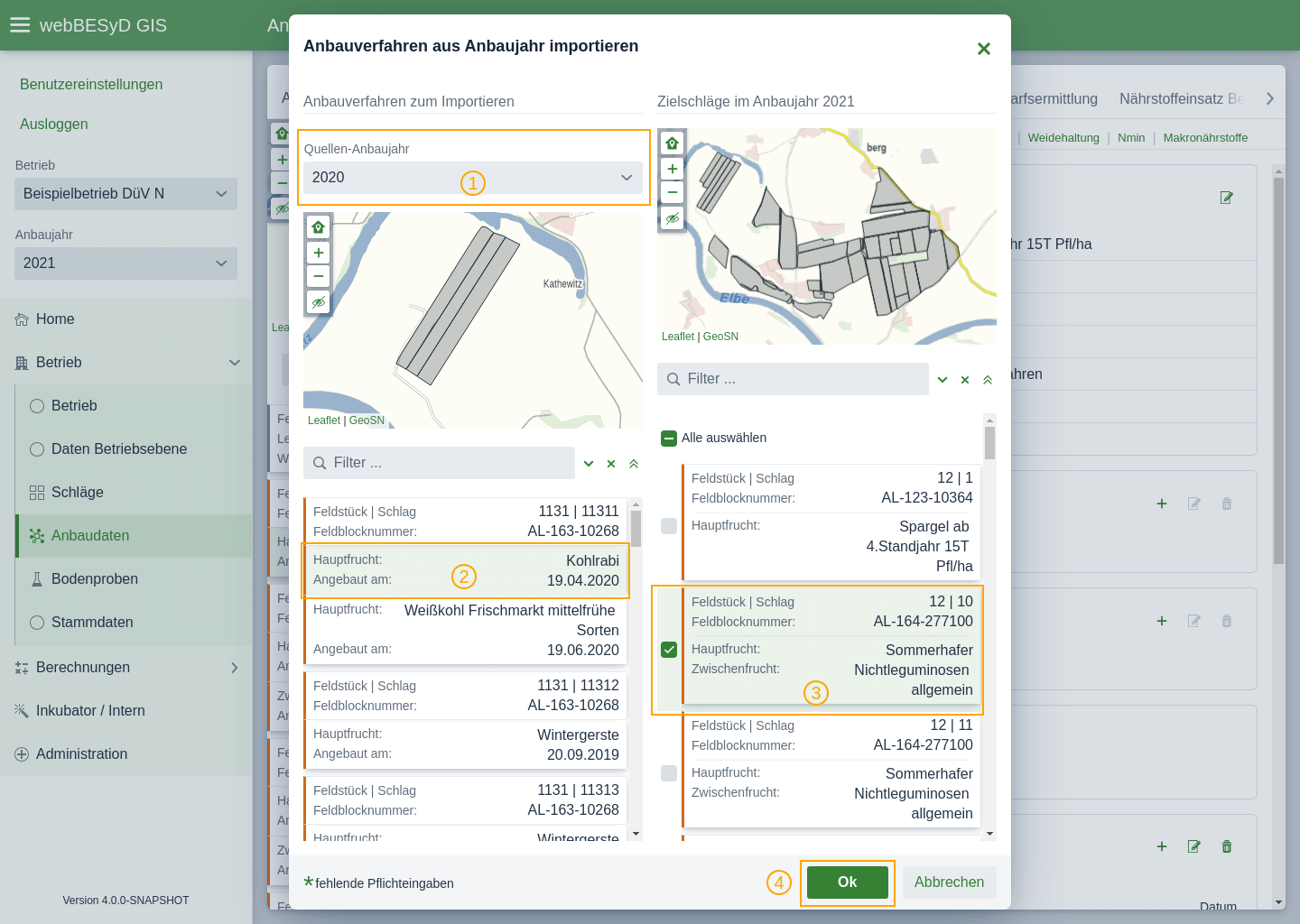
Task: Toggle layer visibility on source map
Action: [318, 302]
